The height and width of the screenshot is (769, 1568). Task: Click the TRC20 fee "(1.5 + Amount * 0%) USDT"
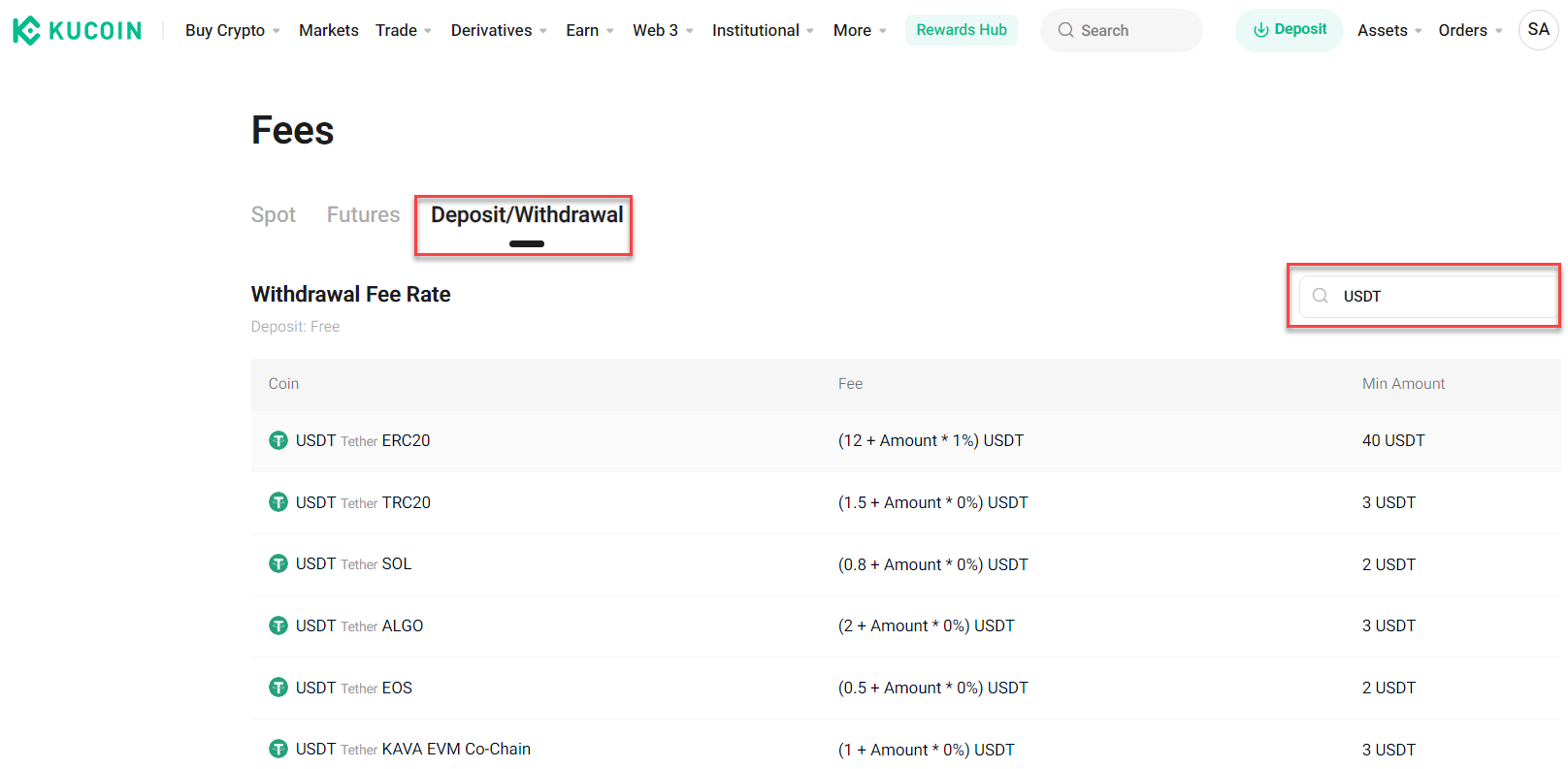click(x=932, y=502)
